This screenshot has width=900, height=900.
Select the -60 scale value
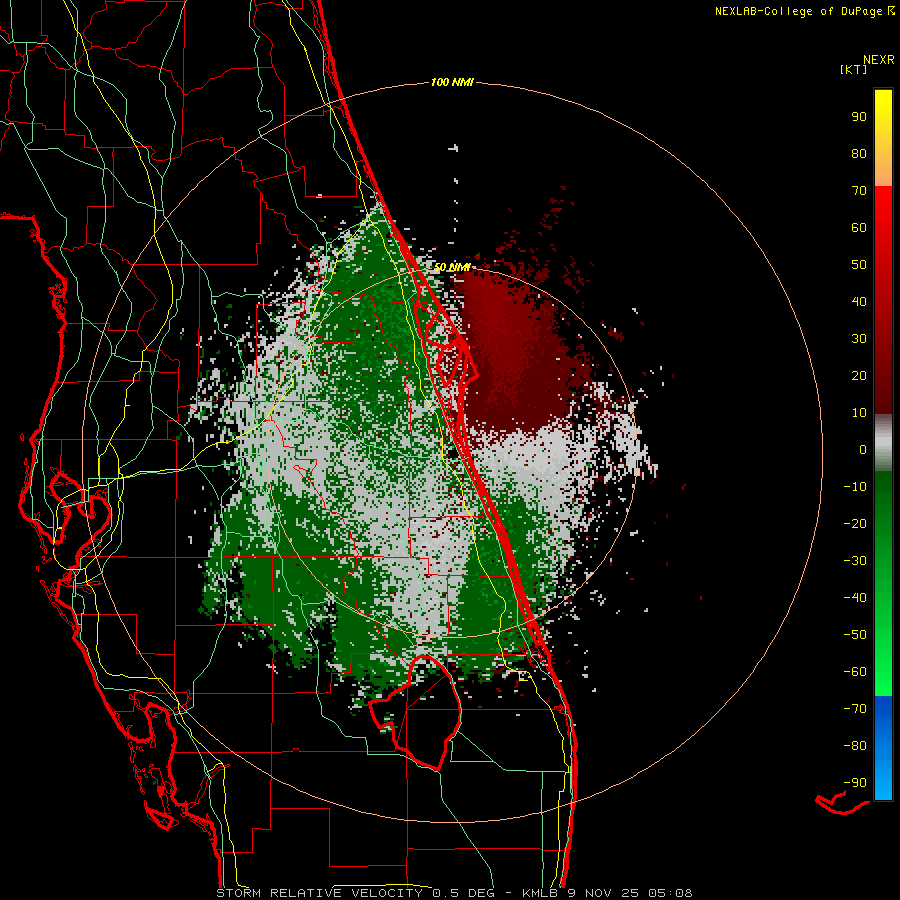click(855, 672)
